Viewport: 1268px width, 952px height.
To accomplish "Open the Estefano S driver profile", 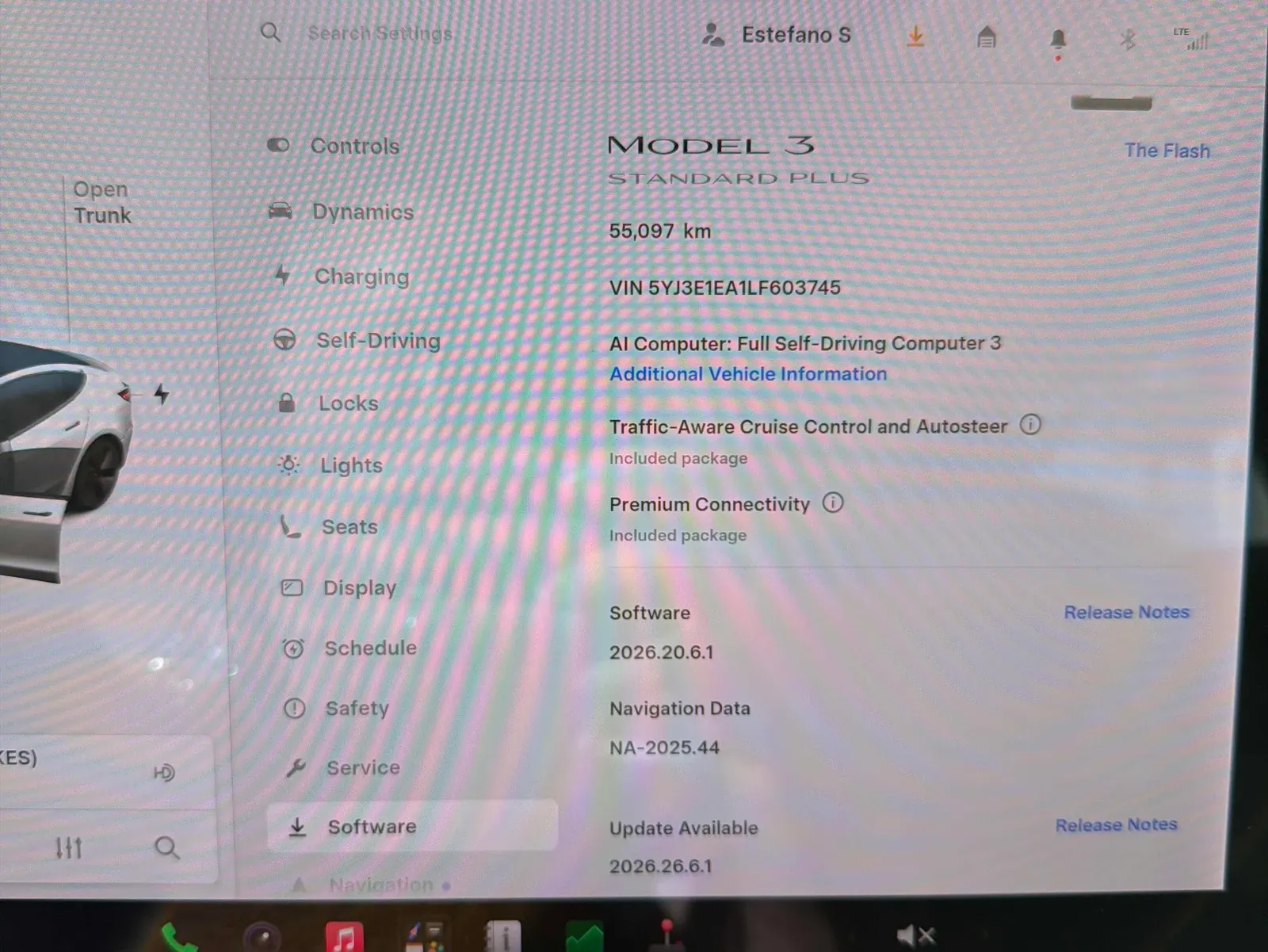I will pos(777,35).
